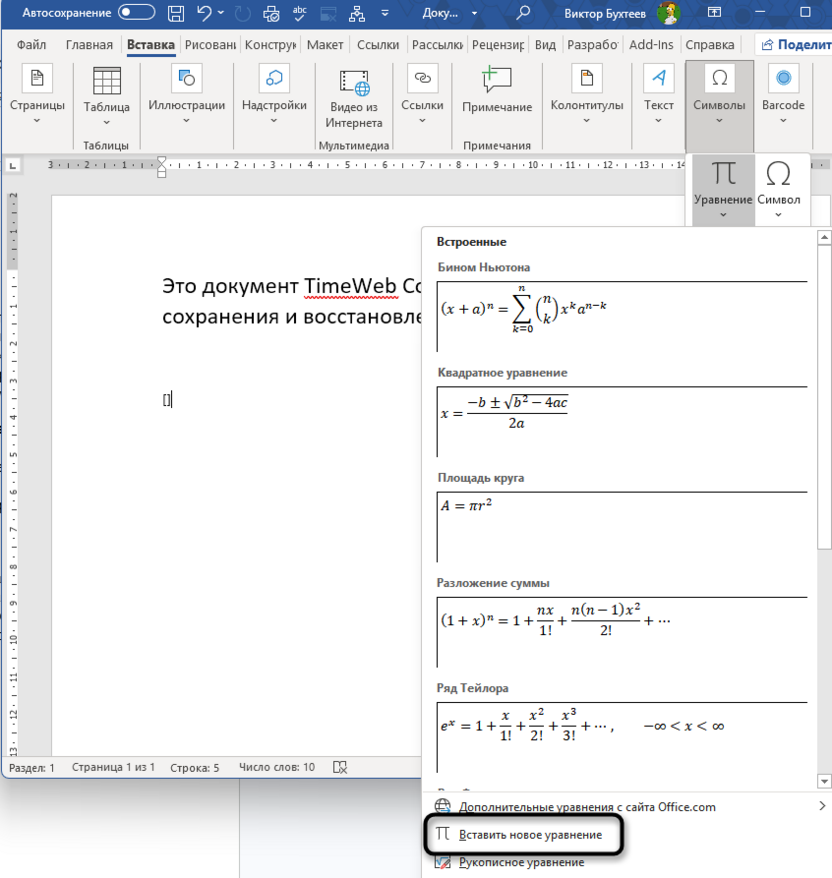
Task: Open the Файл tab
Action: pos(31,45)
